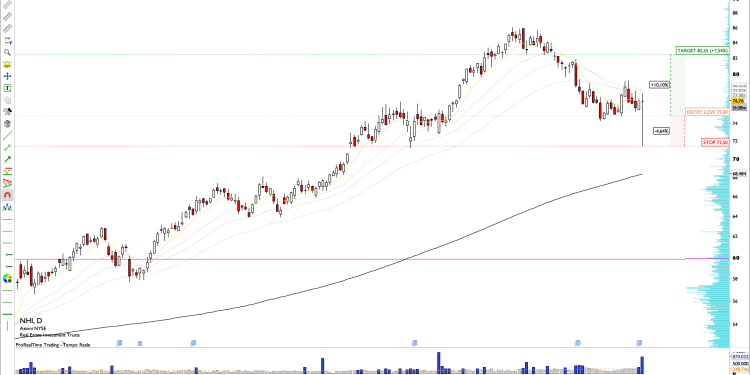Select the green ruler drawing tool
750x375 pixels.
click(x=7, y=5)
